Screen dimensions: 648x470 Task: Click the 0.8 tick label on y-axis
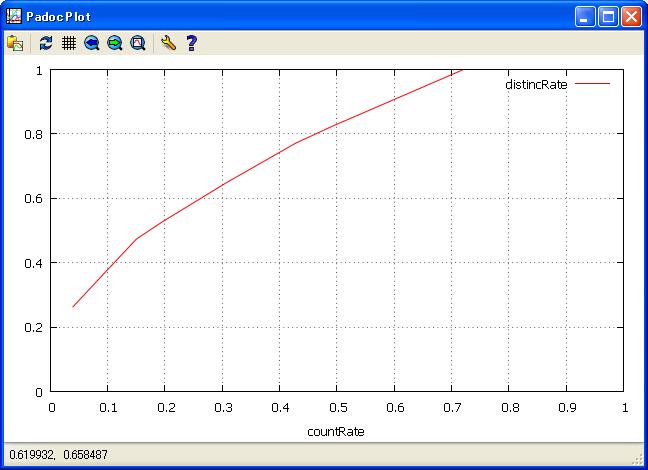tap(34, 134)
